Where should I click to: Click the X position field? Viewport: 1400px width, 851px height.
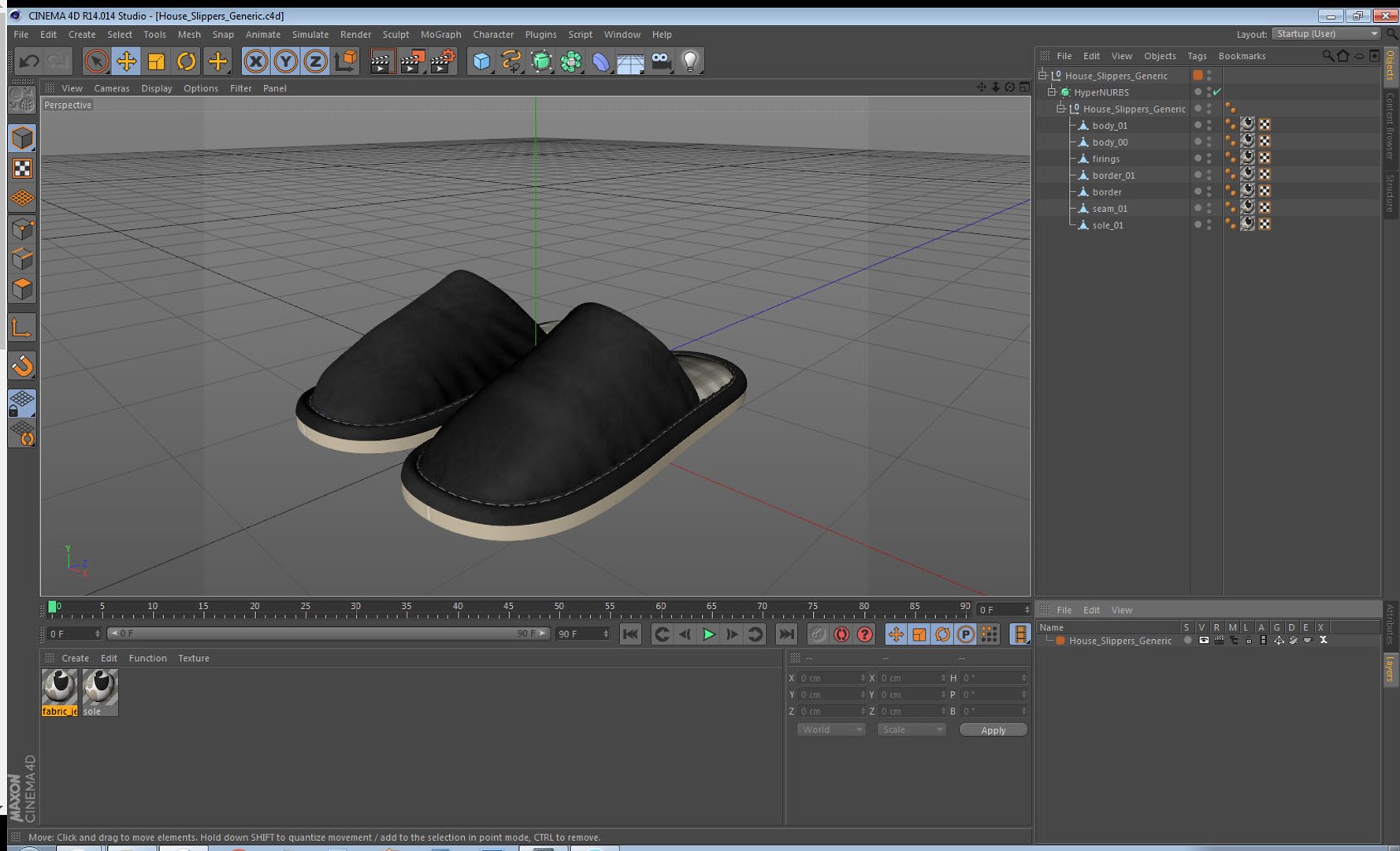pyautogui.click(x=830, y=678)
